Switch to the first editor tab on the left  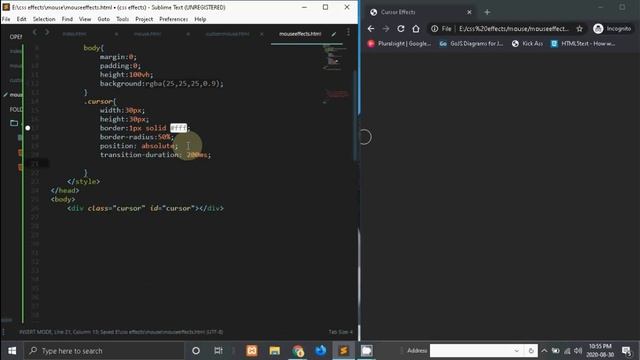point(74,34)
